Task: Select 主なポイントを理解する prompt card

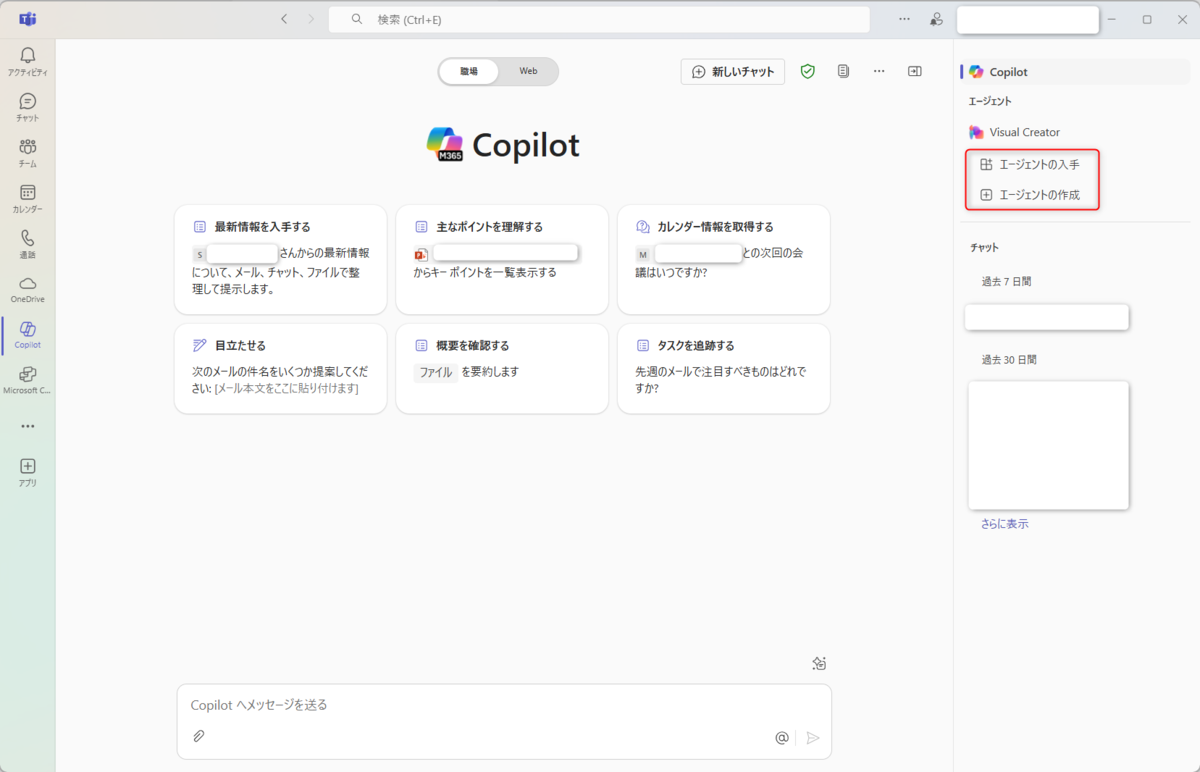Action: click(502, 259)
